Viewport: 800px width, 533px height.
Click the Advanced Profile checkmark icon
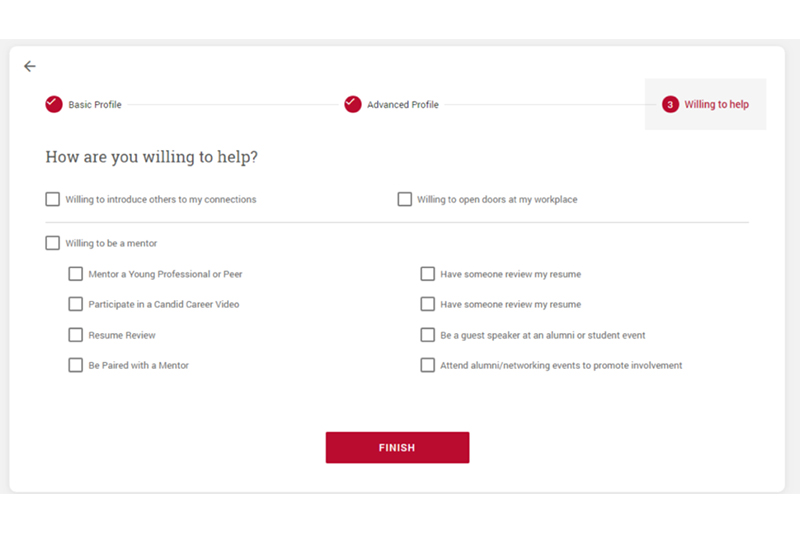pos(353,104)
